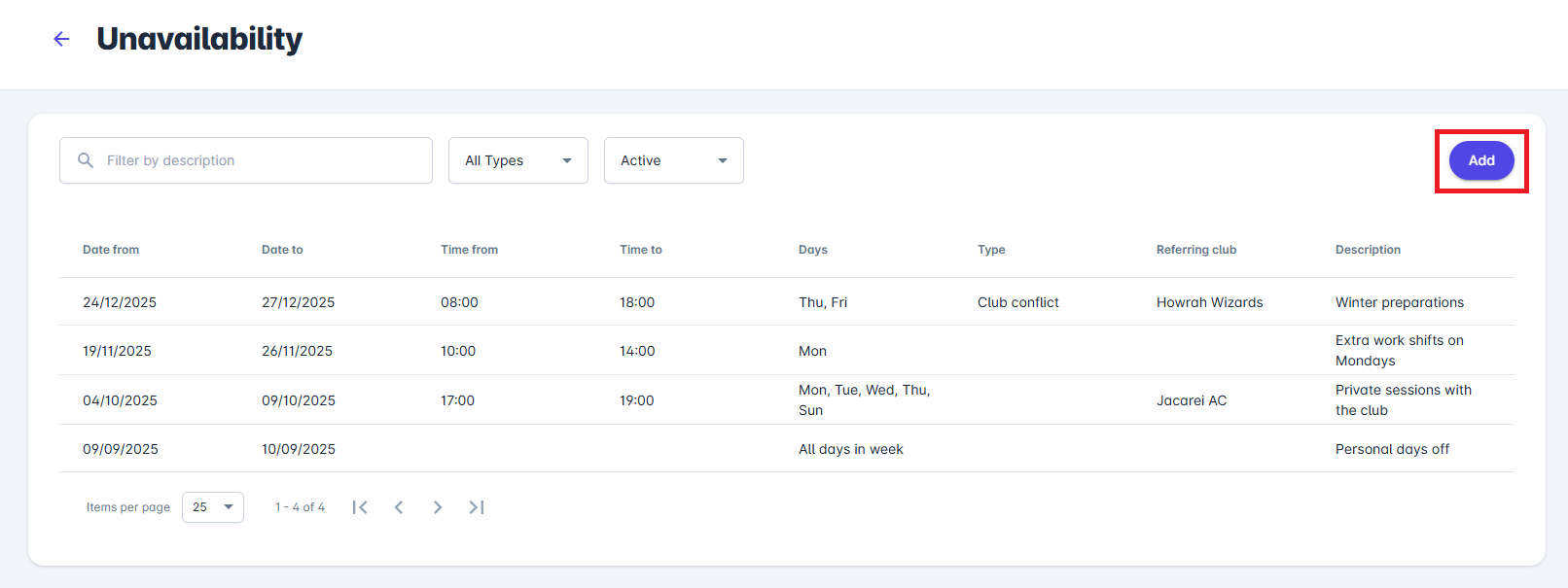The height and width of the screenshot is (588, 1568).
Task: Click the Type column header
Action: 991,250
